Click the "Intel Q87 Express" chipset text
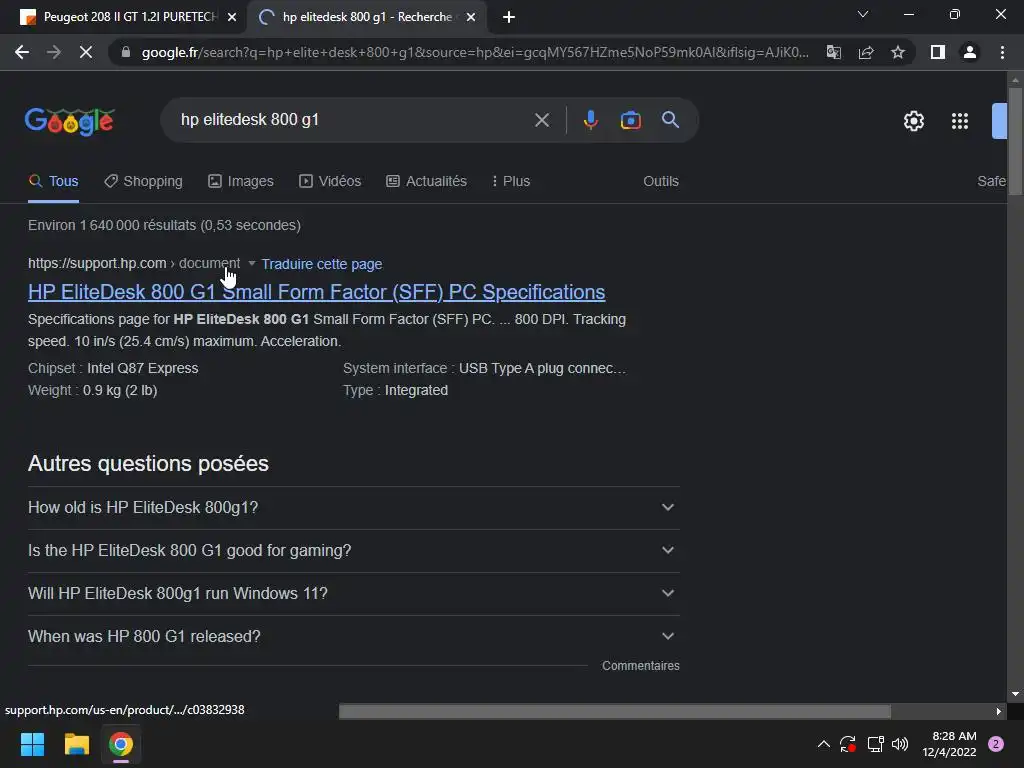1024x768 pixels. coord(142,368)
